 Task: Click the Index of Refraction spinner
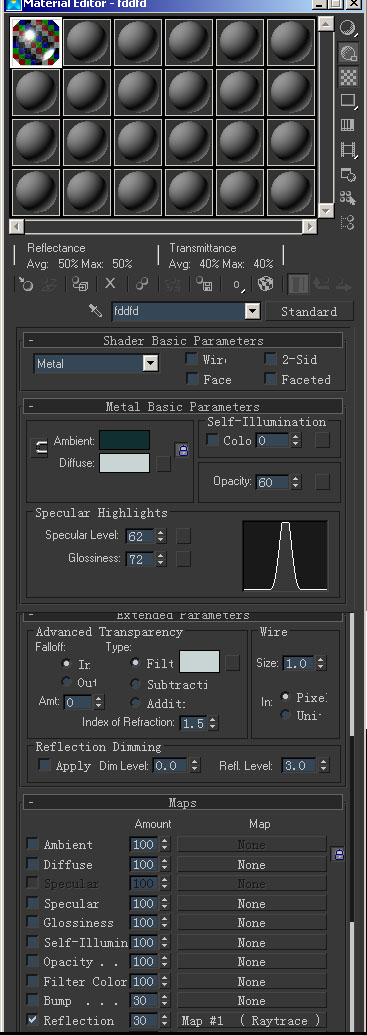[213, 723]
